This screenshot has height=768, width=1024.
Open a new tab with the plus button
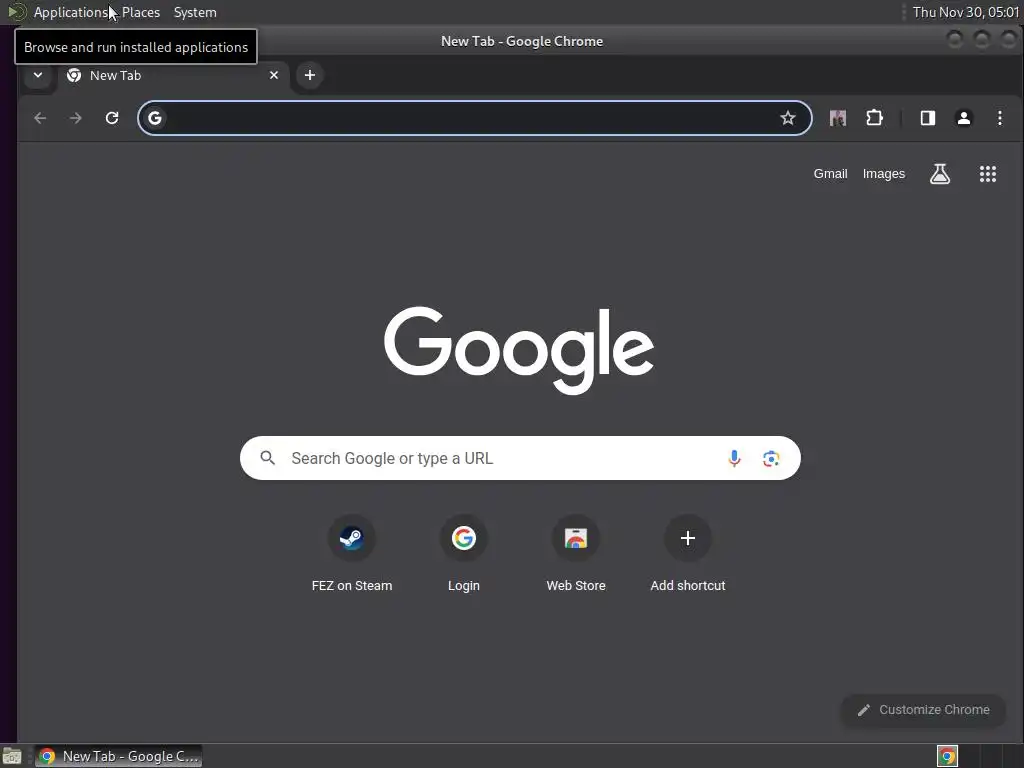tap(310, 75)
